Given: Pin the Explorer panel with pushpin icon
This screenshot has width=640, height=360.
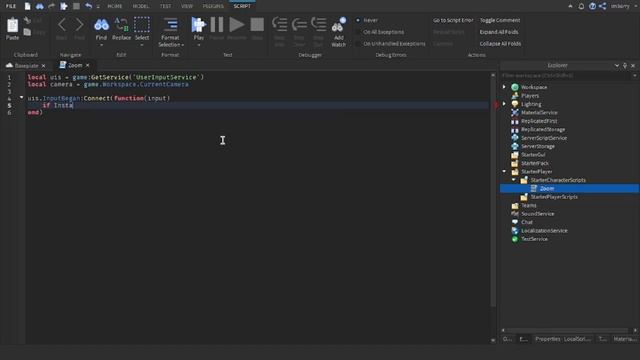Looking at the screenshot, I should (x=625, y=65).
